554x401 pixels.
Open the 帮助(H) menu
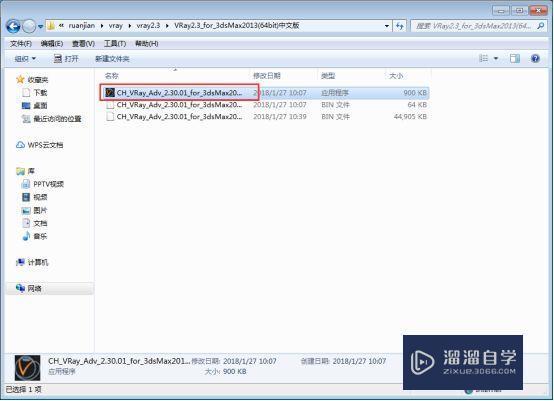point(146,43)
